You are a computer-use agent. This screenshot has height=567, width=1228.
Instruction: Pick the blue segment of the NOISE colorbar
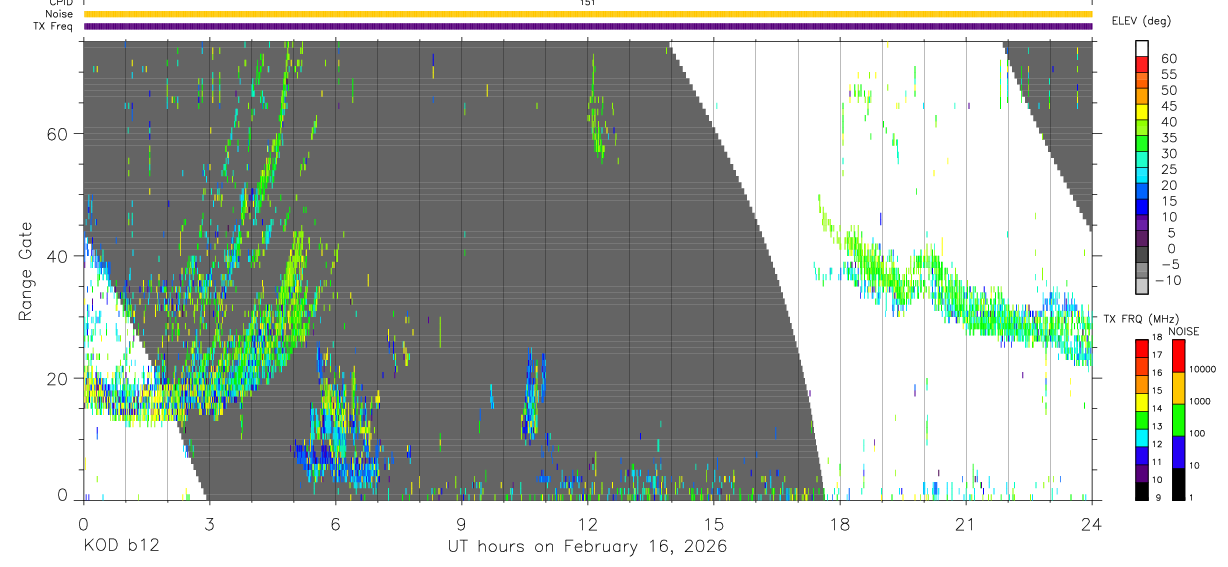pyautogui.click(x=1179, y=451)
